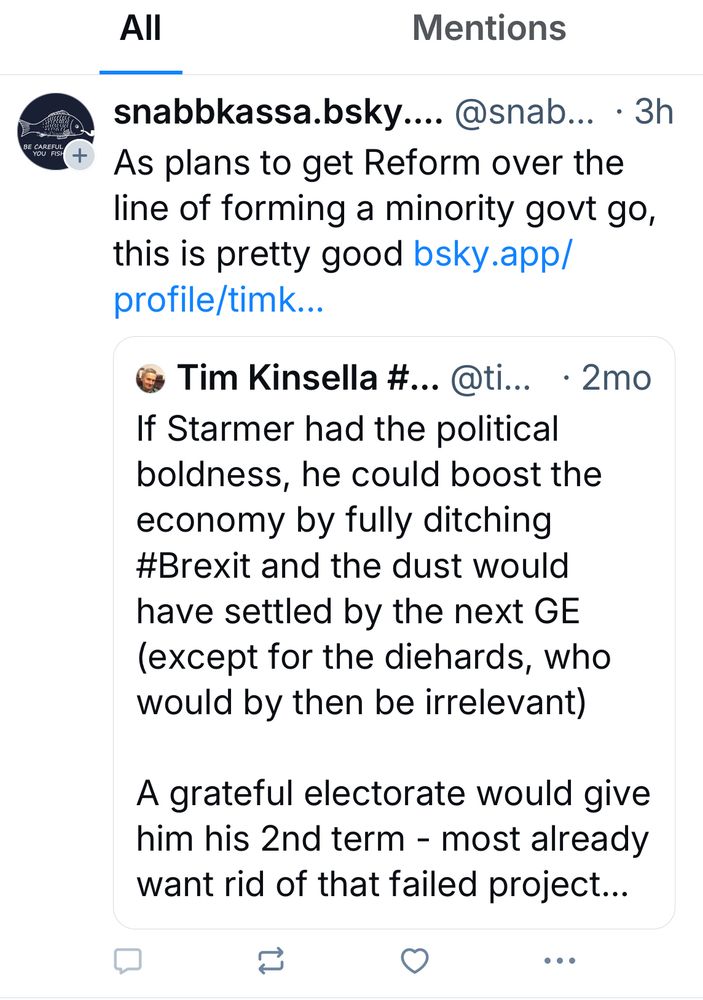Click the @snab... handle
This screenshot has height=1000, width=703.
[x=524, y=113]
